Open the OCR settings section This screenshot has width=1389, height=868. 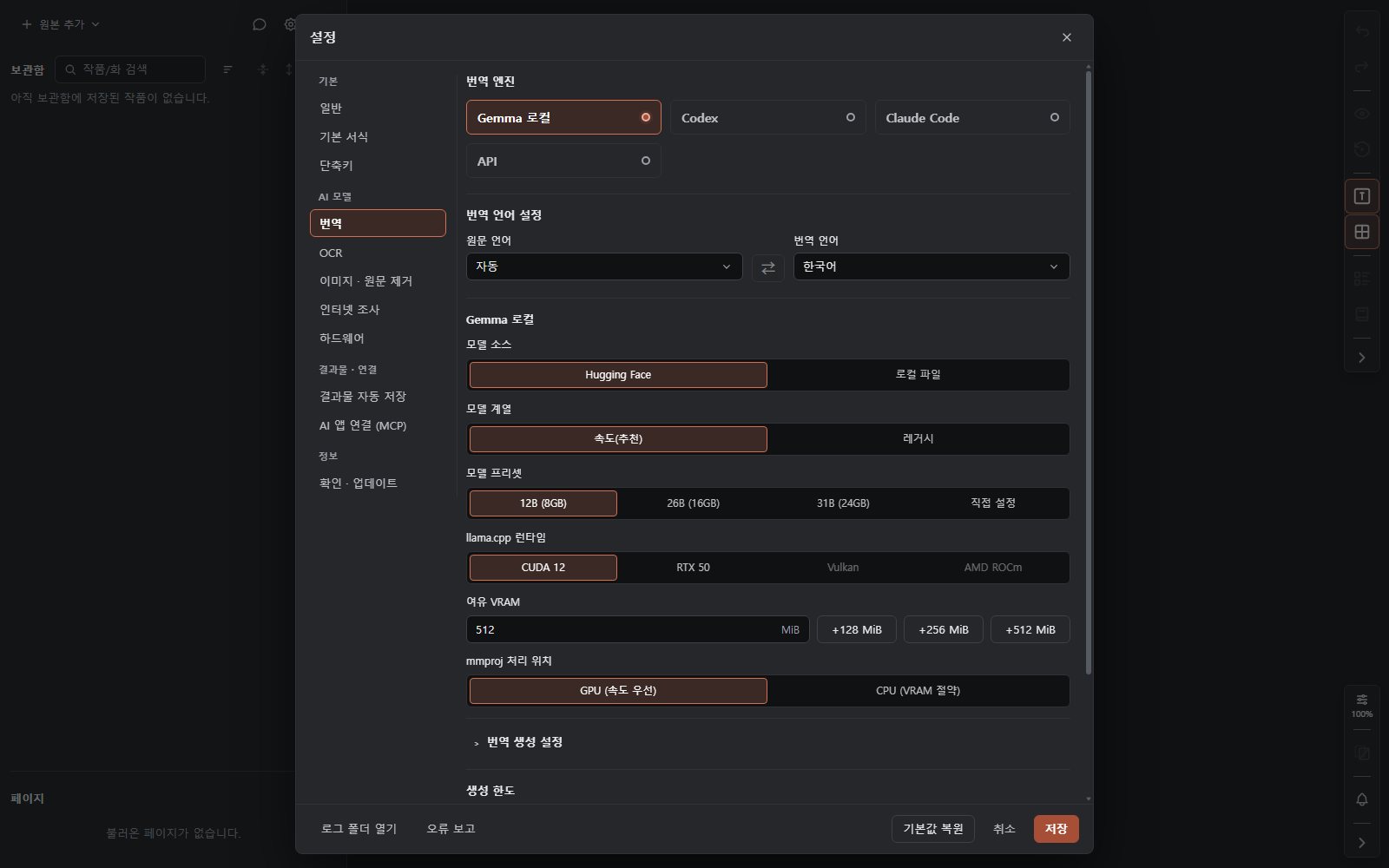[378, 253]
